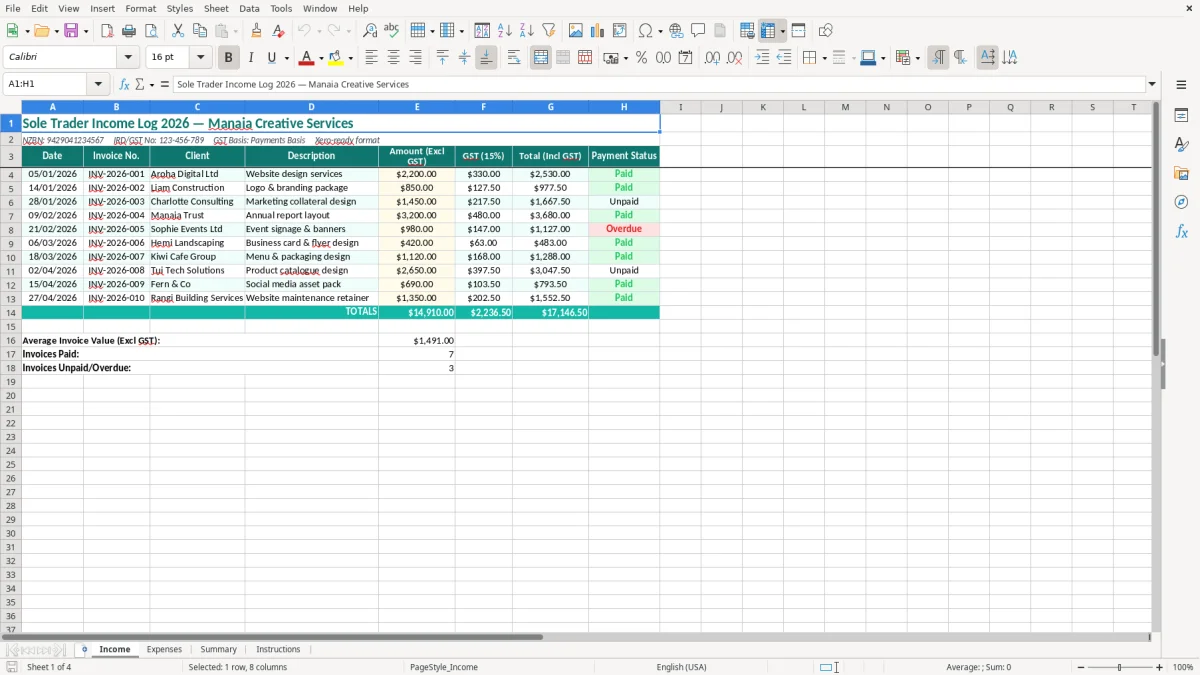Insert a chart via chart icon
The image size is (1200, 675).
pyautogui.click(x=598, y=31)
